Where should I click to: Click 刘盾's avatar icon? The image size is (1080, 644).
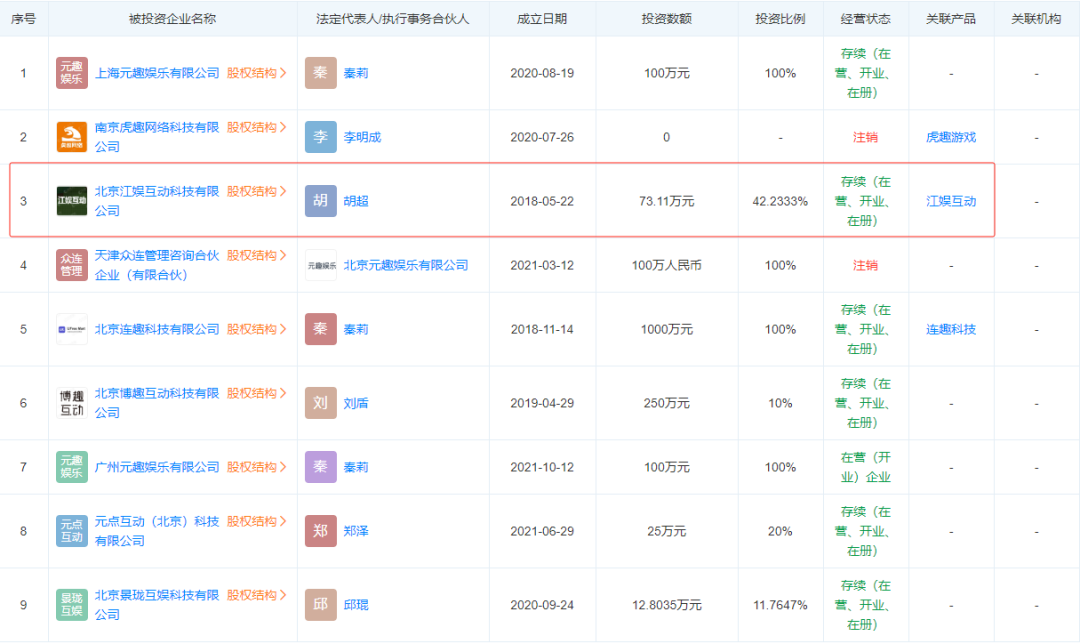point(320,402)
